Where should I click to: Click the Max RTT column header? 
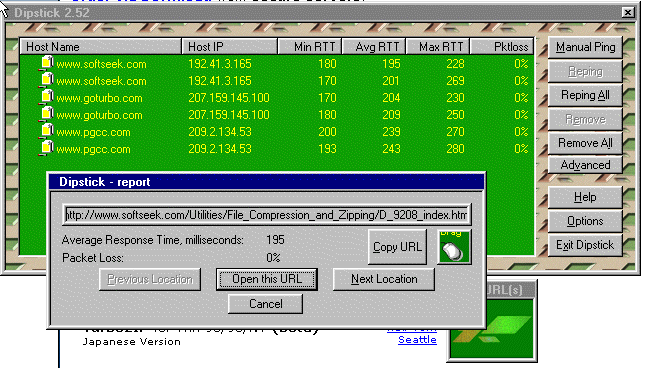438,47
